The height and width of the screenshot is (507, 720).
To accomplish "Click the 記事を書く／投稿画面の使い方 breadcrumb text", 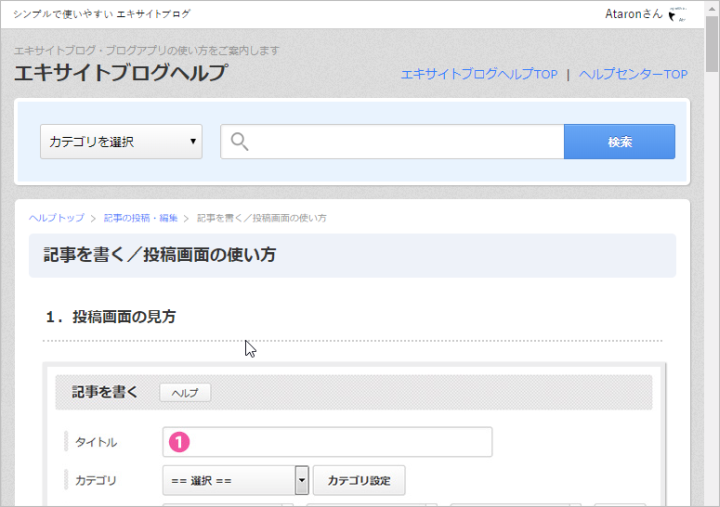I will point(262,218).
